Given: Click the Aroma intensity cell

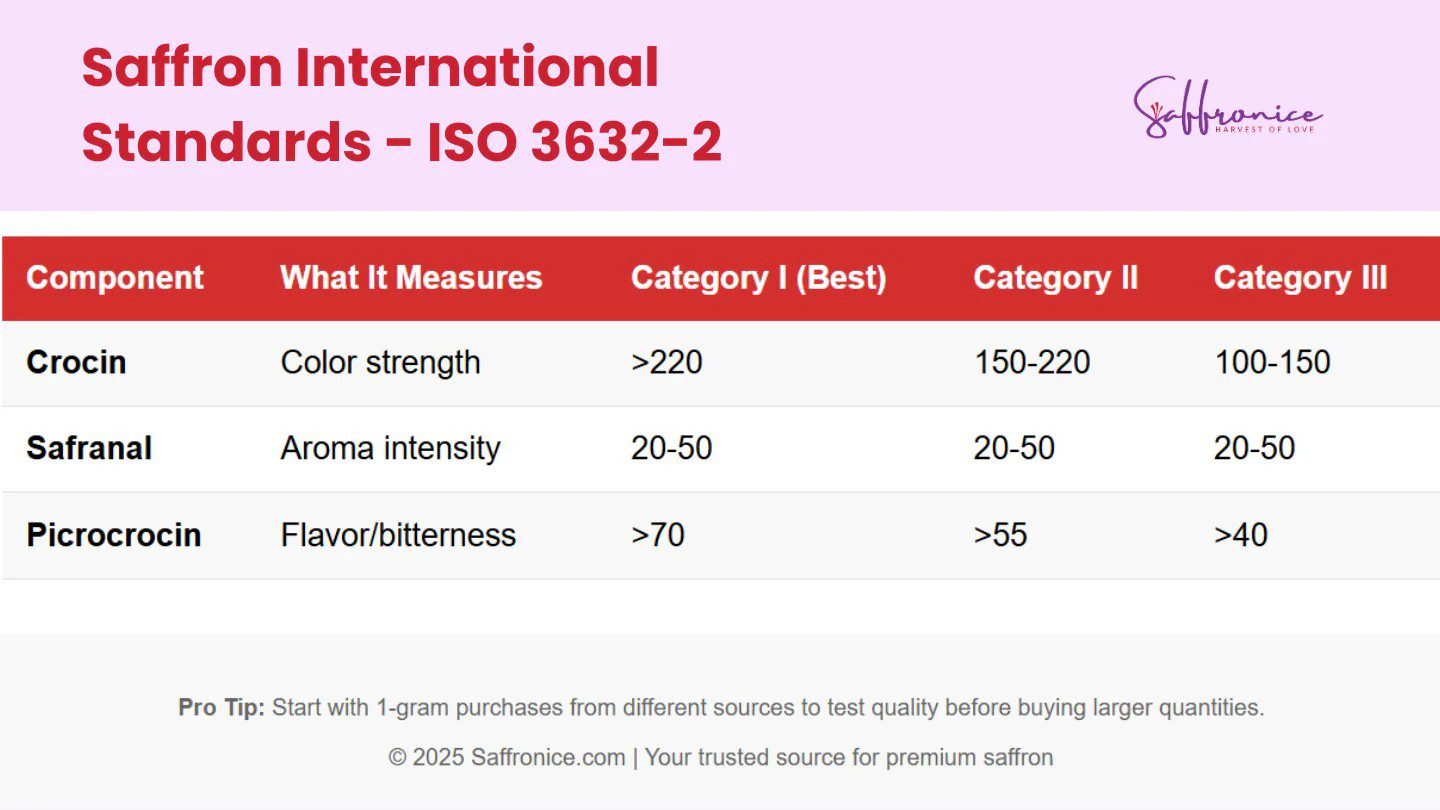Looking at the screenshot, I should (x=390, y=448).
